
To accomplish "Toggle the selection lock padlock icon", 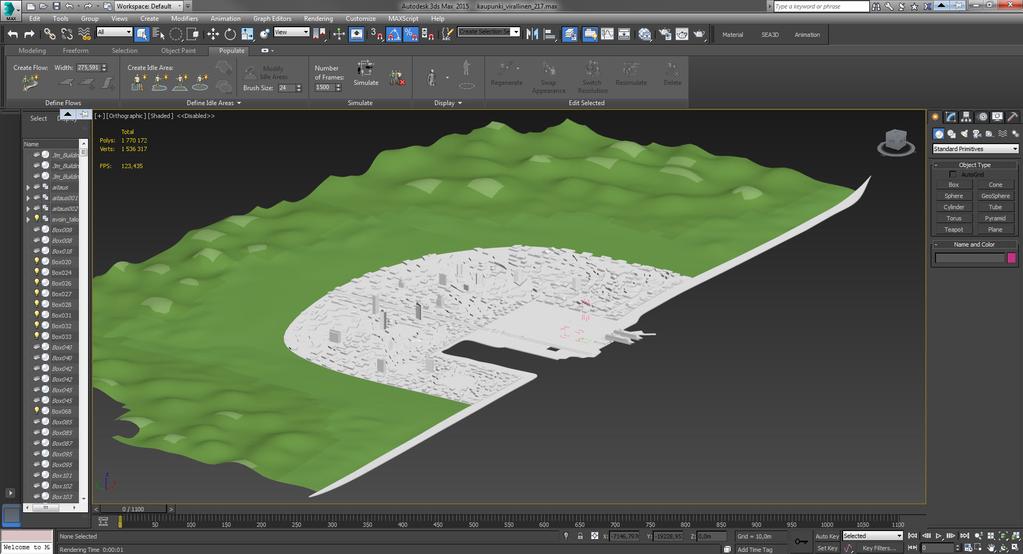I will 580,536.
